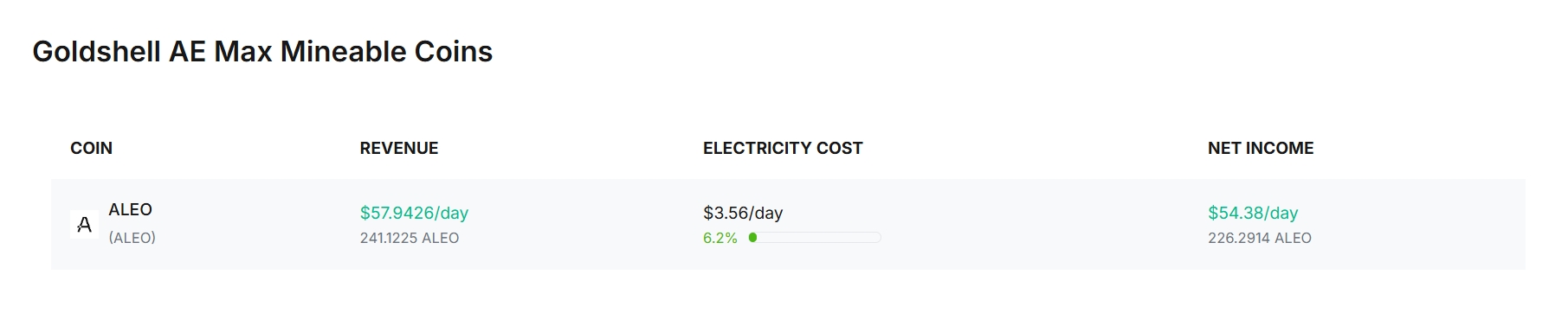Click the NET INCOME column header
Image resolution: width=1568 pixels, height=313 pixels.
(1261, 148)
